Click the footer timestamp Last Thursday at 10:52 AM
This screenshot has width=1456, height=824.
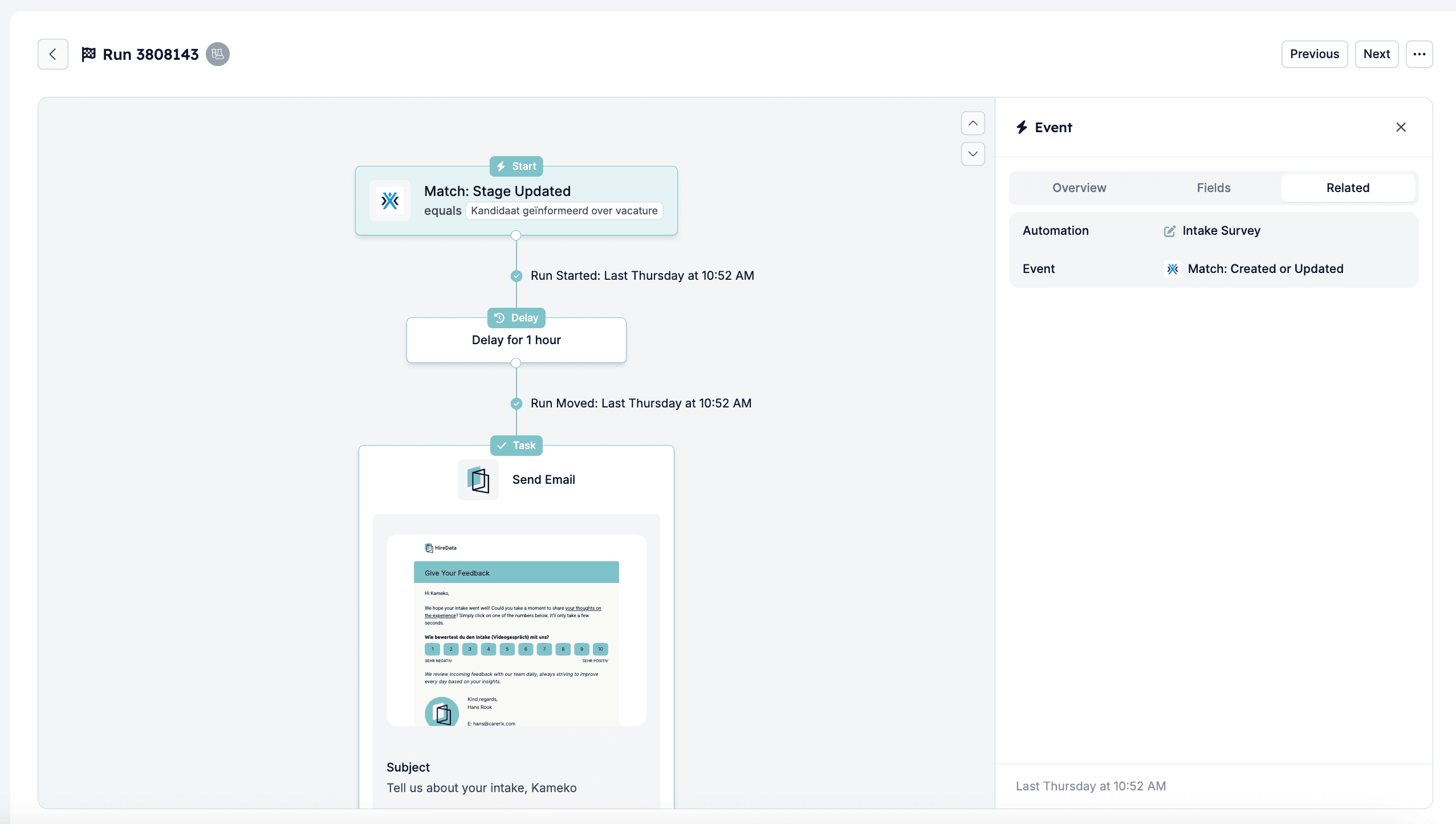1091,786
